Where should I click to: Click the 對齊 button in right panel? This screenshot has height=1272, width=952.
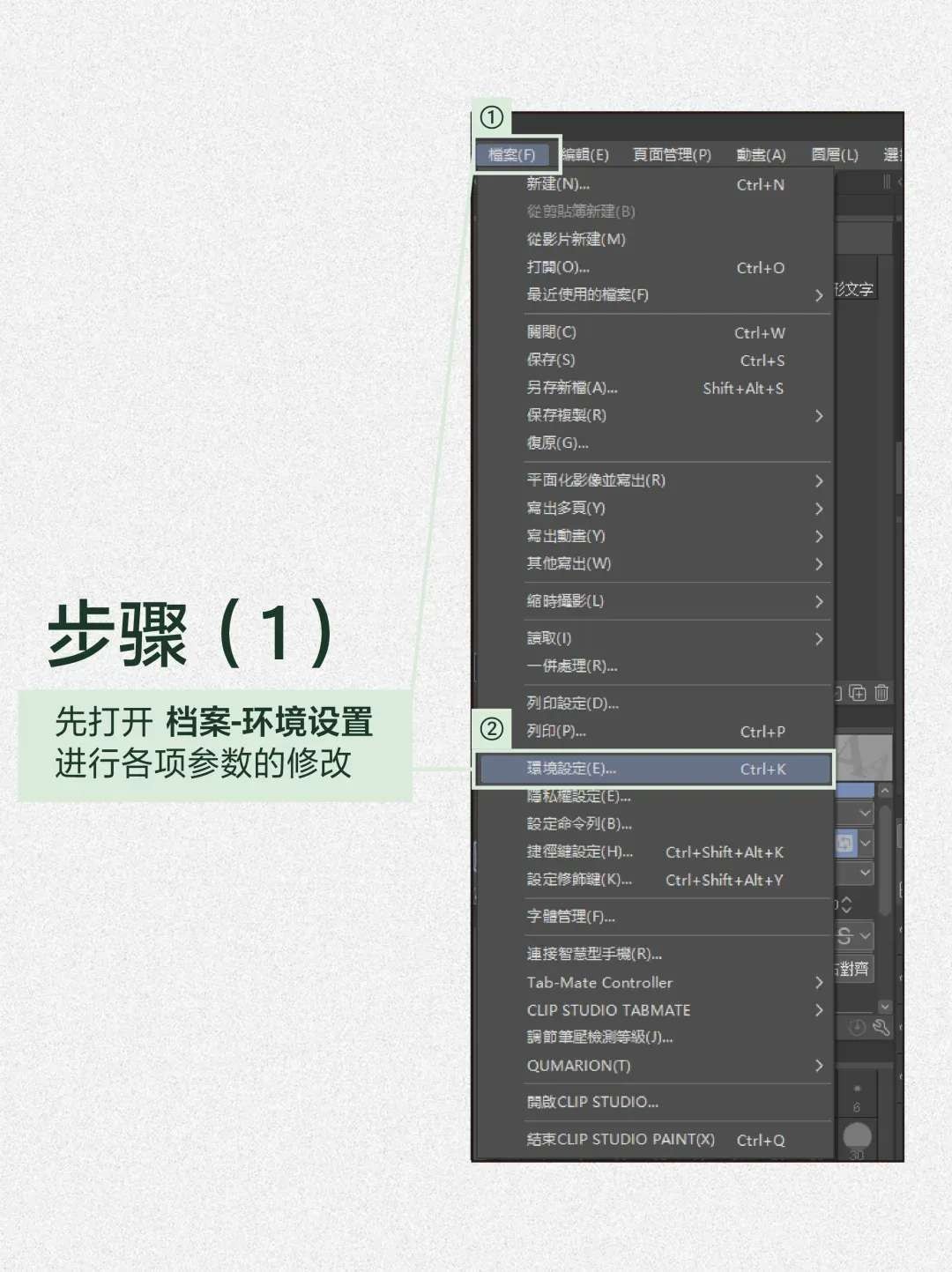coord(852,970)
